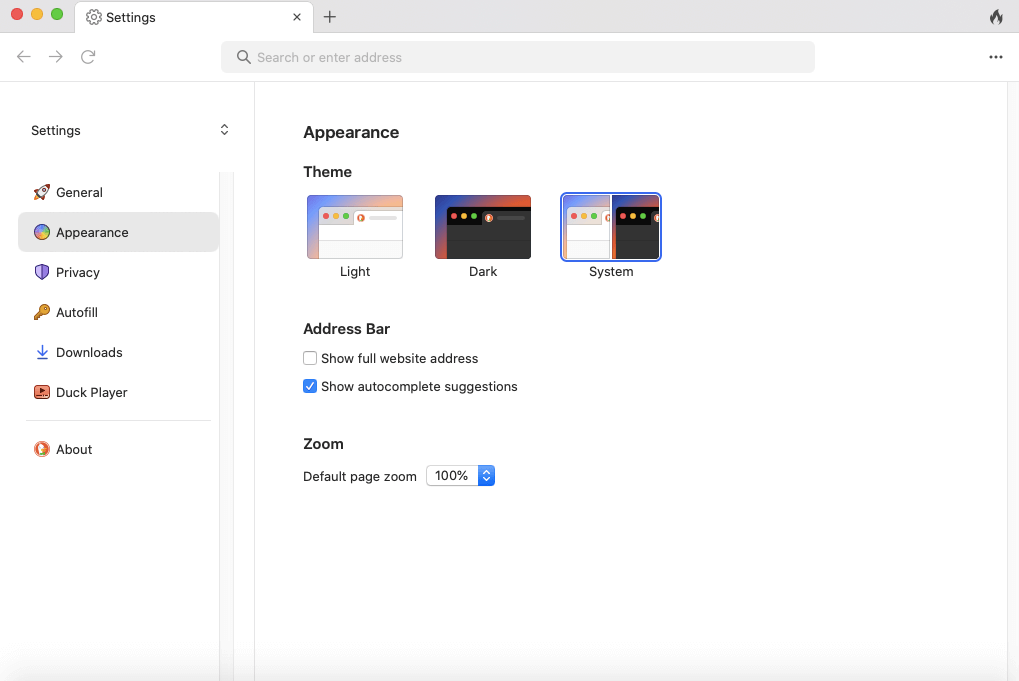Close the Settings tab
Viewport: 1019px width, 681px height.
click(x=297, y=17)
